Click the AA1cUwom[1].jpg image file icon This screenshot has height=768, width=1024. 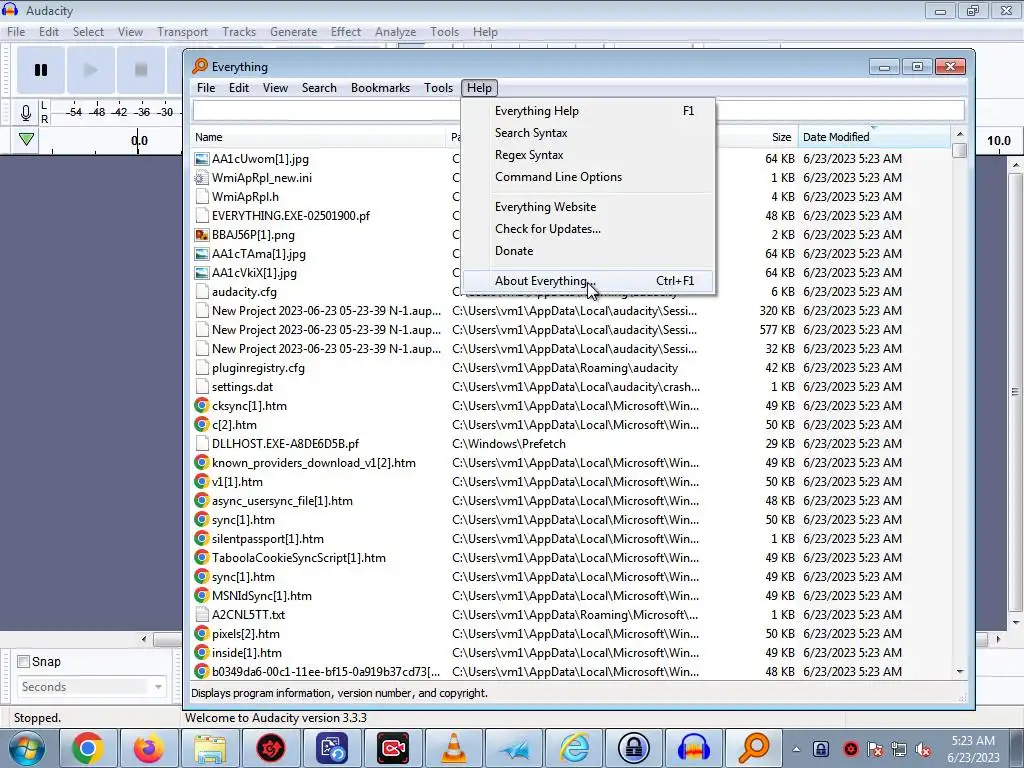[x=202, y=159]
